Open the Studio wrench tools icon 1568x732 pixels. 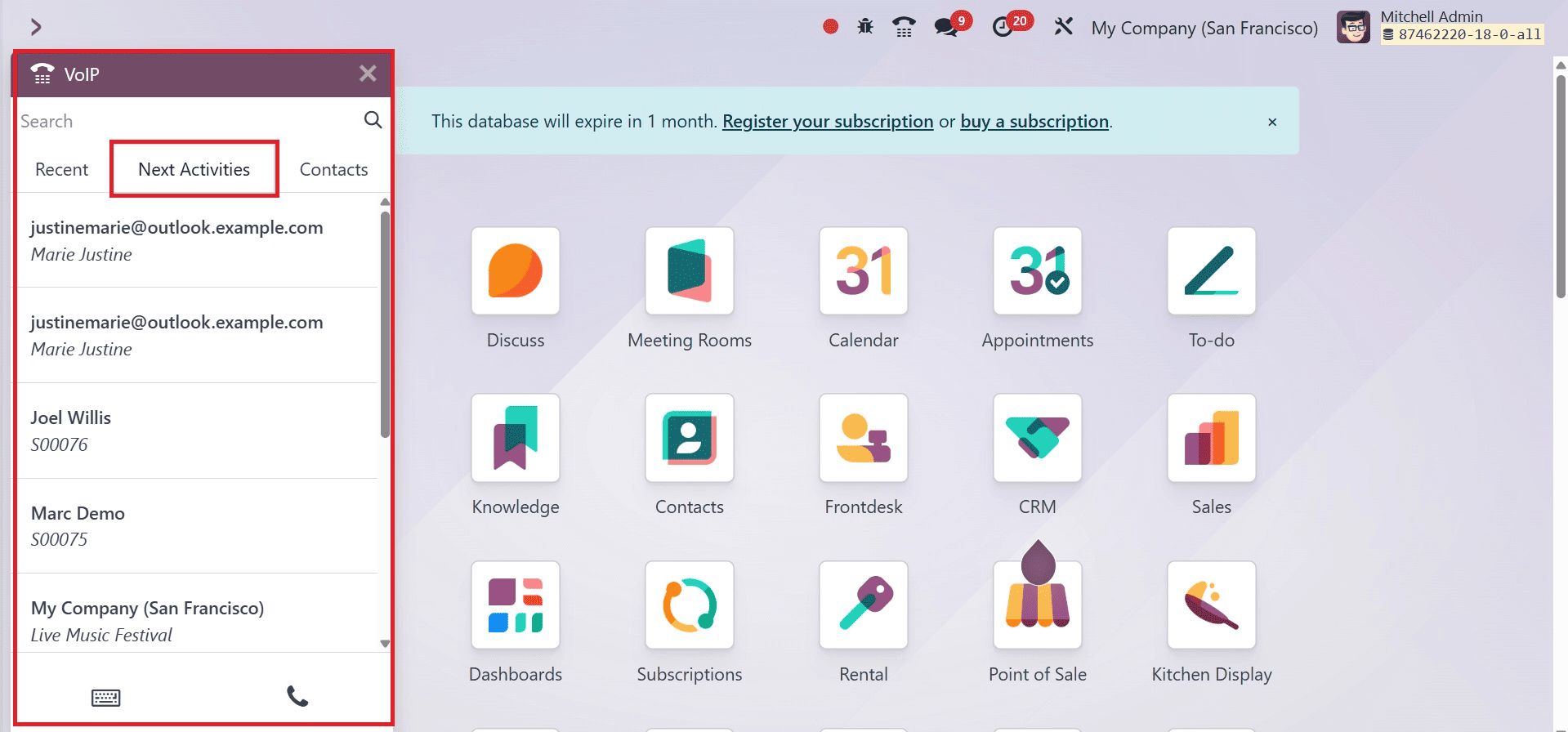click(x=1063, y=27)
